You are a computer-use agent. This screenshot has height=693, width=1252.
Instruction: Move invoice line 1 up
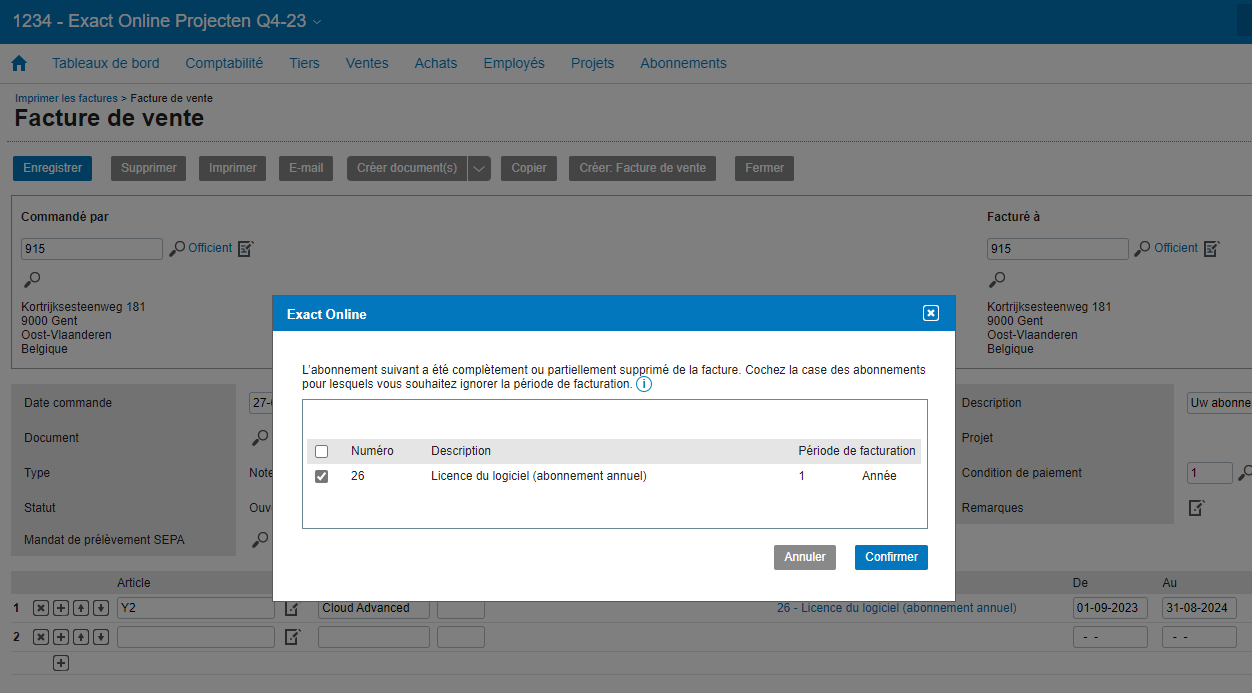click(80, 608)
